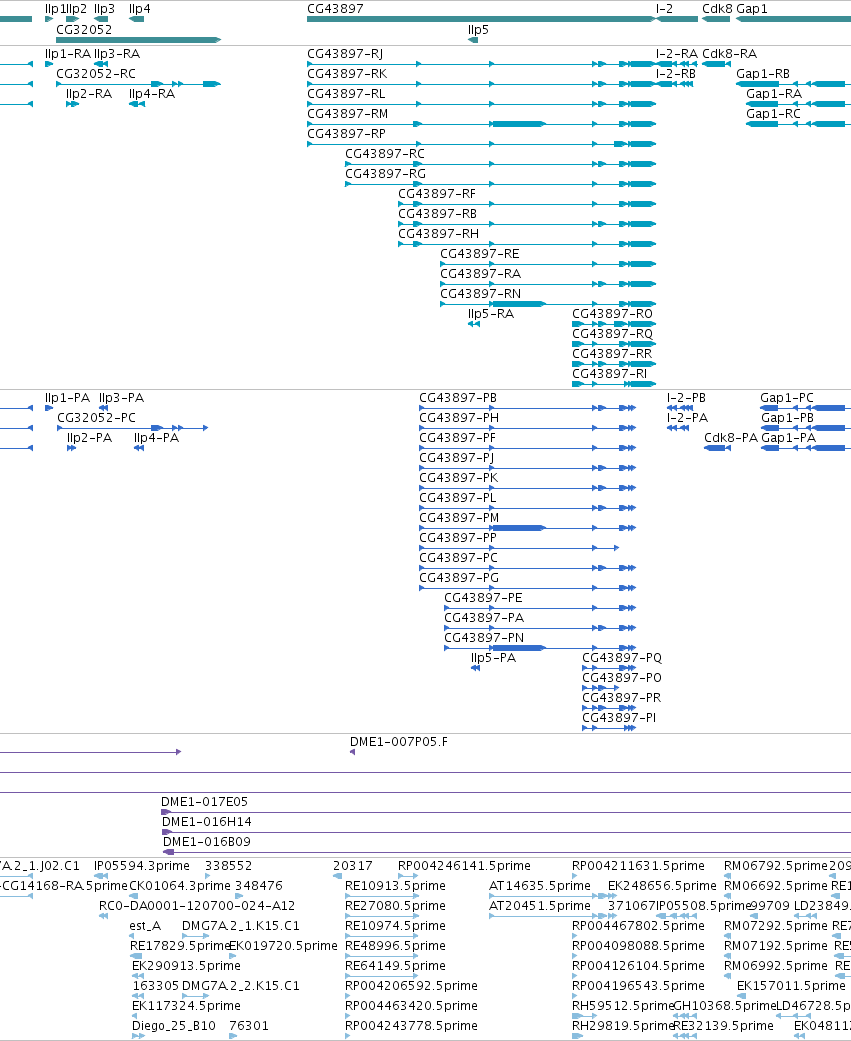
Task: Select the Cdk8-PA protein
Action: [x=718, y=448]
